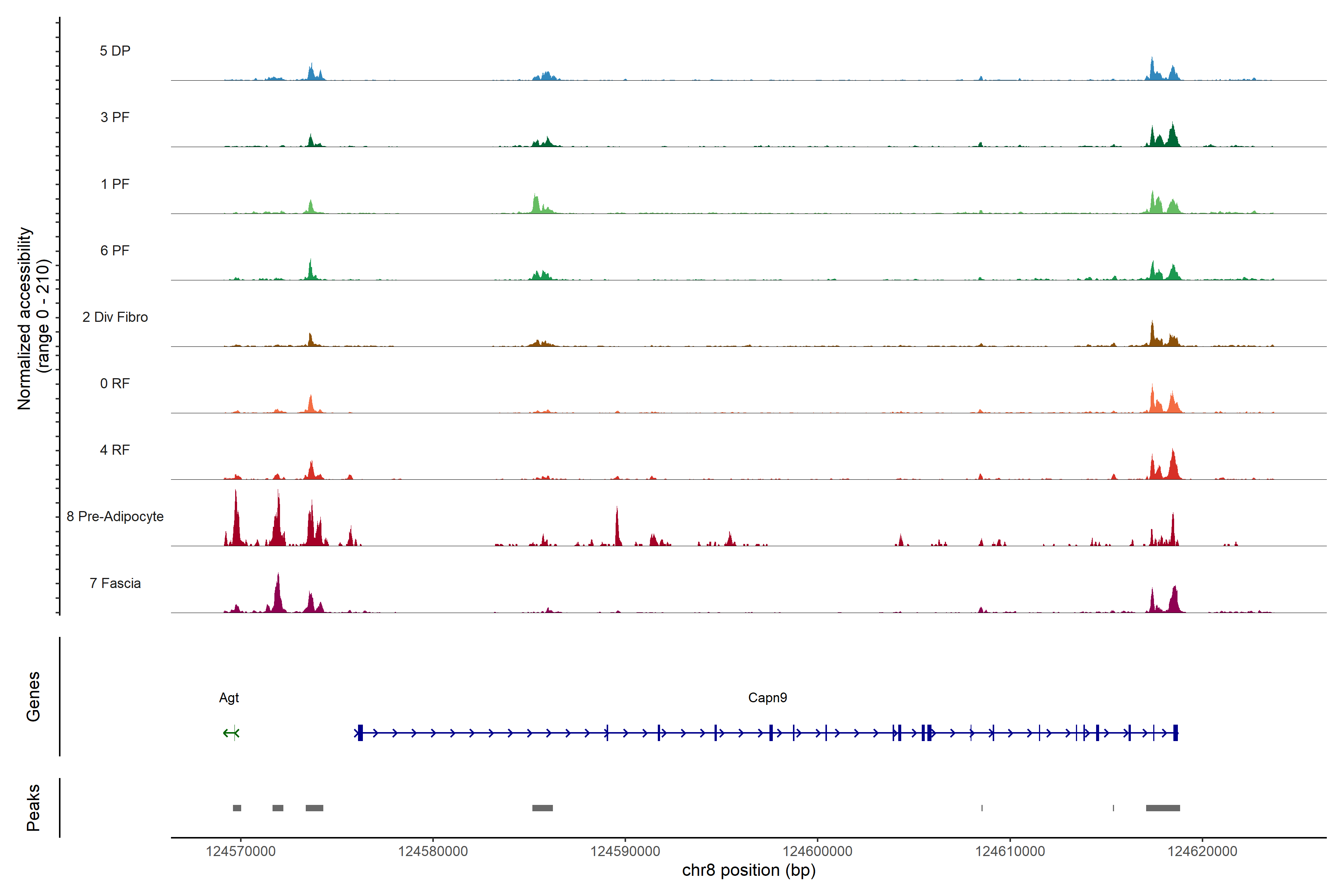The height and width of the screenshot is (896, 1344).
Task: Click the 0 RF track label
Action: tap(115, 383)
